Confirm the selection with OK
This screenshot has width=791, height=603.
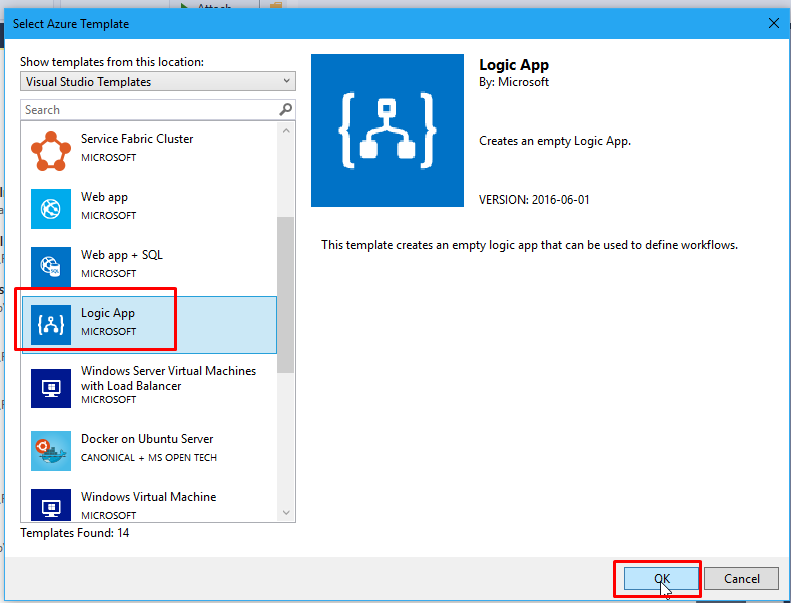click(x=661, y=578)
